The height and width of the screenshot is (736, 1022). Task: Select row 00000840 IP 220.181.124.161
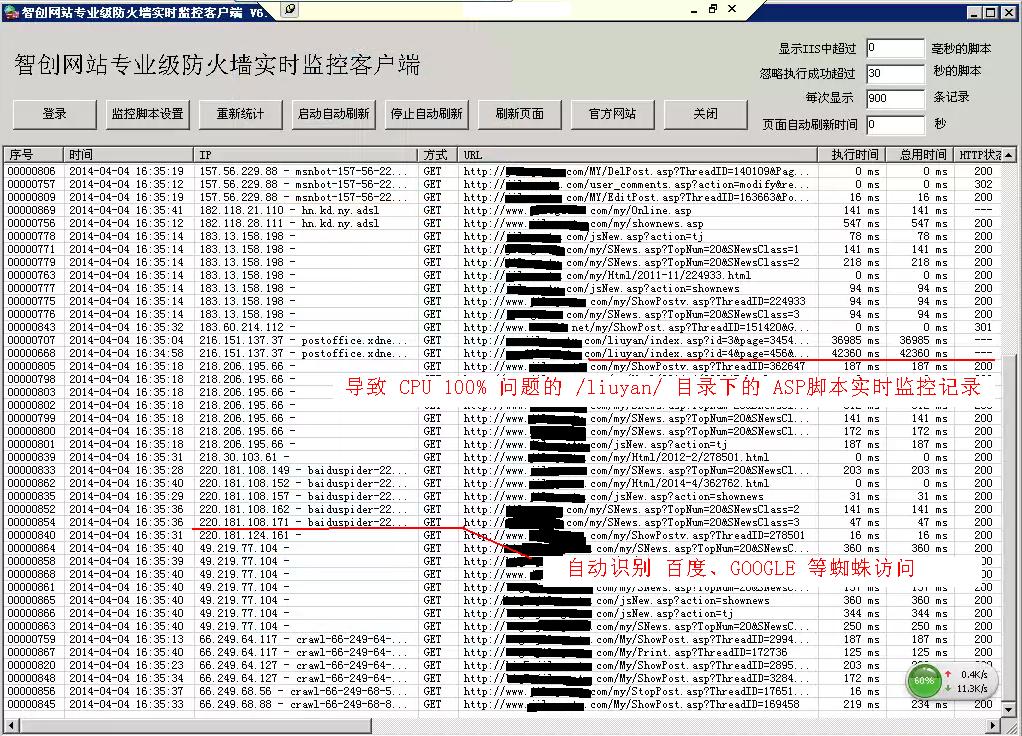[x=502, y=536]
